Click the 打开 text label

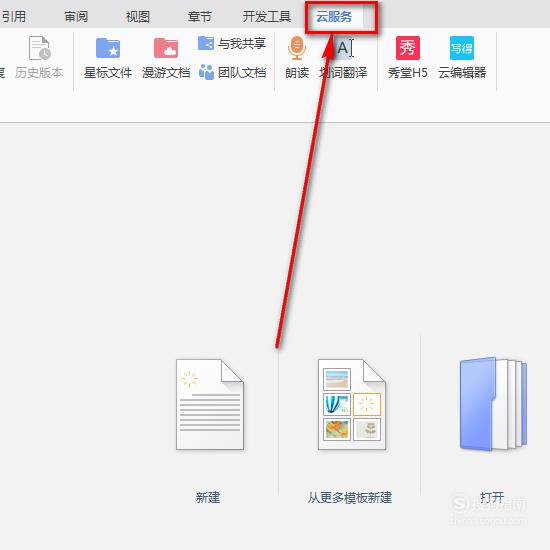(492, 497)
